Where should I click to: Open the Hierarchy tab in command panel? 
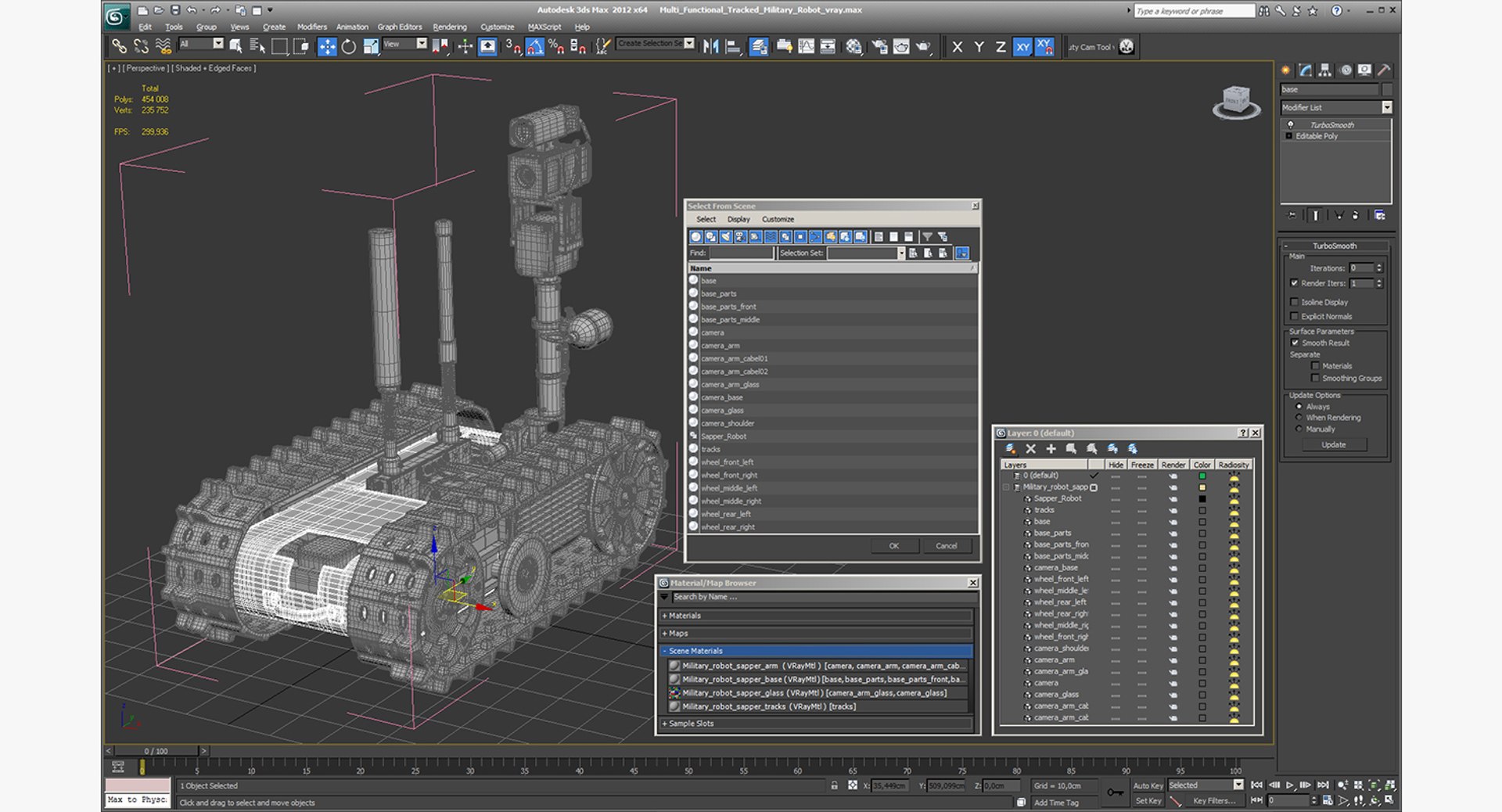[x=1324, y=70]
